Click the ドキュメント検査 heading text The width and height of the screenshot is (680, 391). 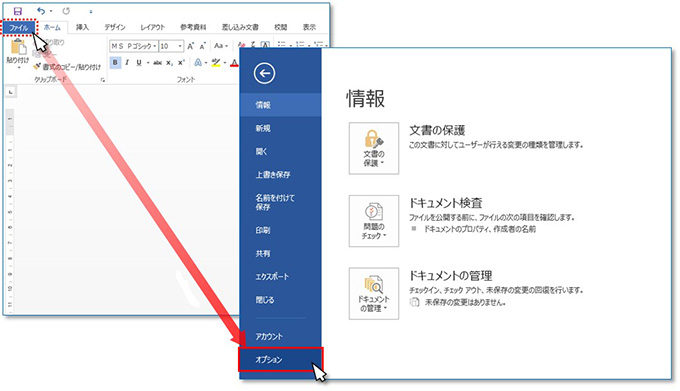coord(446,203)
